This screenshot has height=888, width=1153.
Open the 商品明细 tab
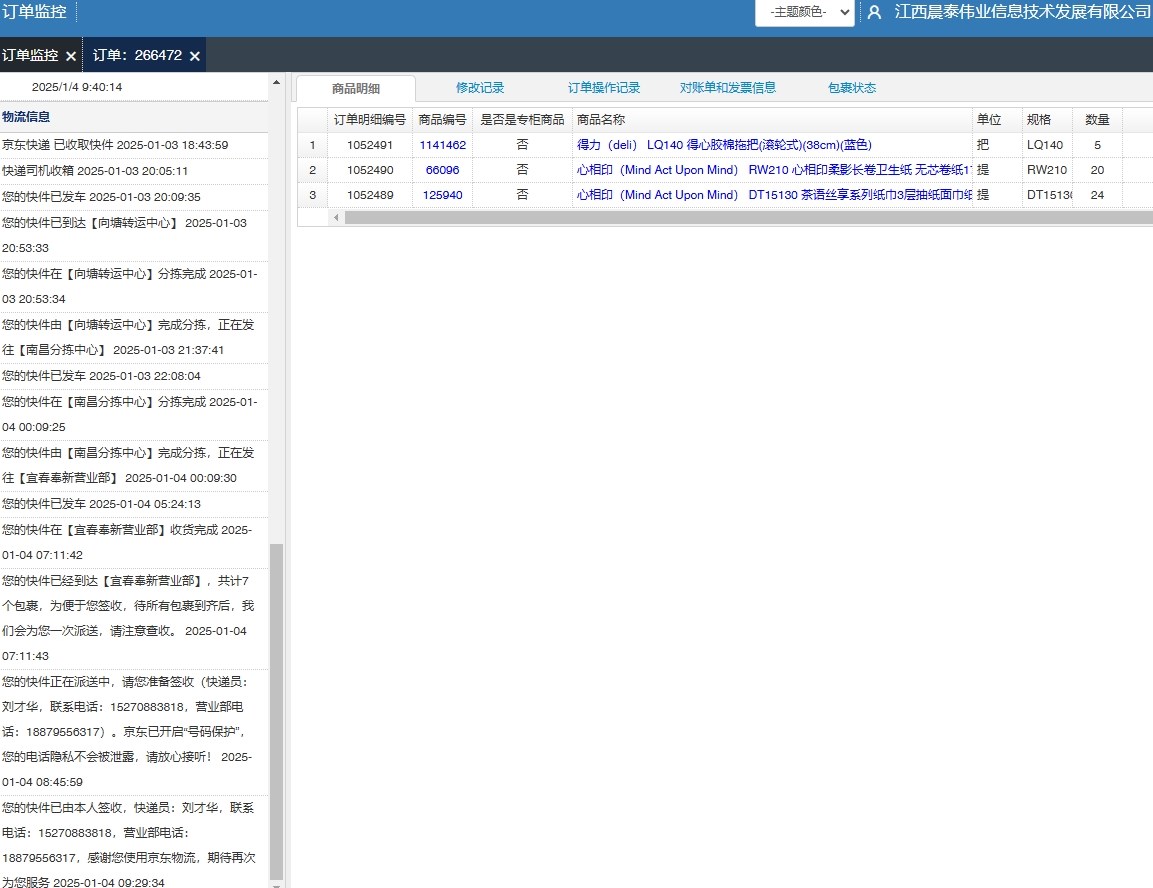pyautogui.click(x=356, y=88)
